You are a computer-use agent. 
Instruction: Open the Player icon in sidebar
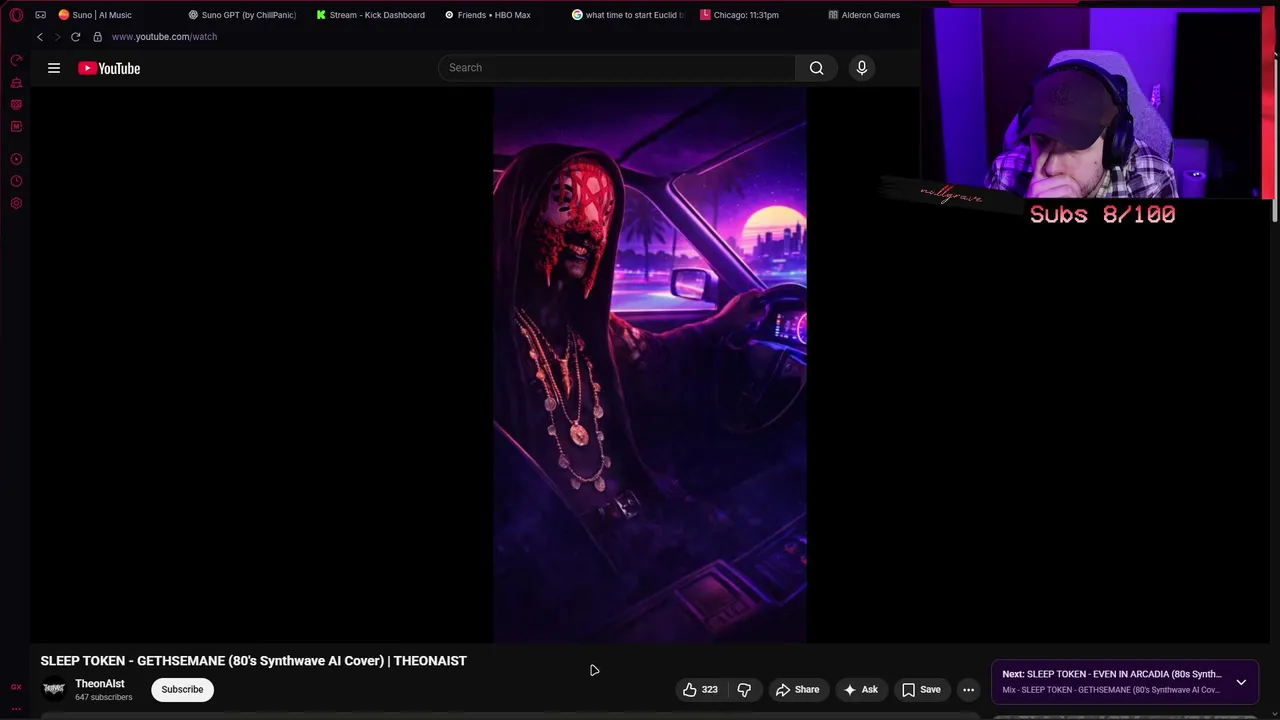click(x=16, y=159)
